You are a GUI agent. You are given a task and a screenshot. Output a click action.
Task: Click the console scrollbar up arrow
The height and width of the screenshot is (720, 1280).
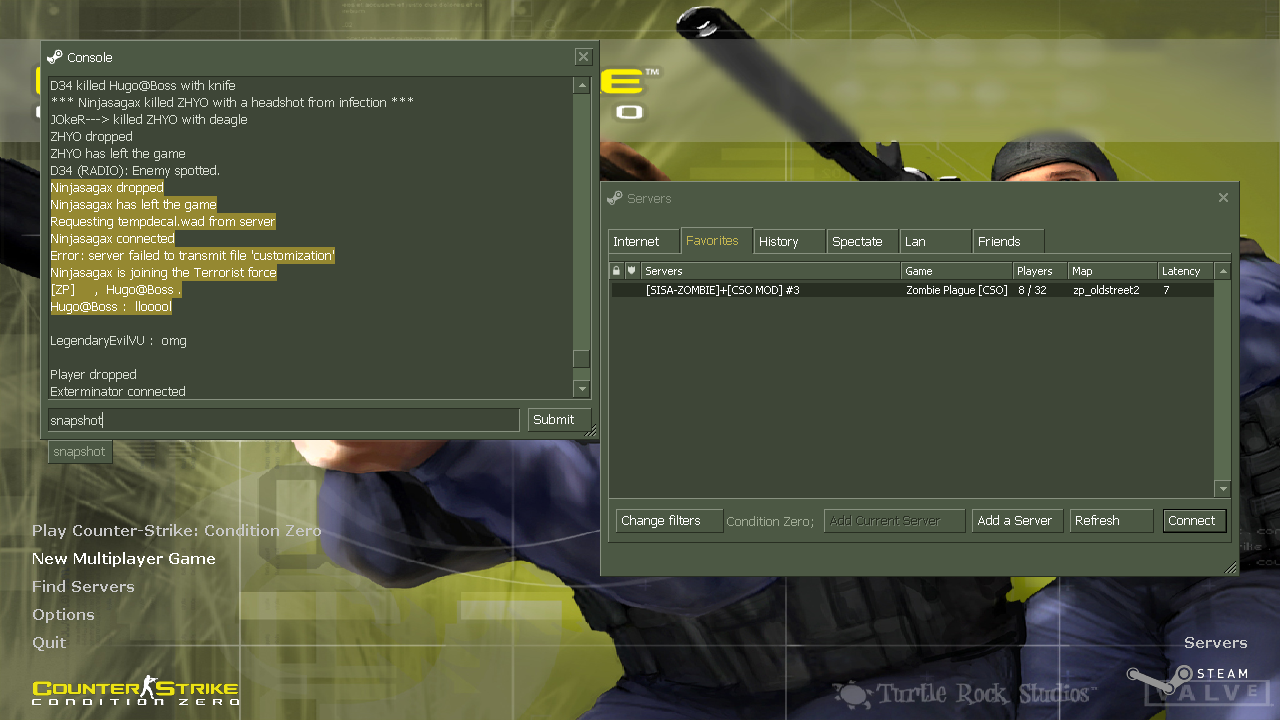(x=582, y=86)
